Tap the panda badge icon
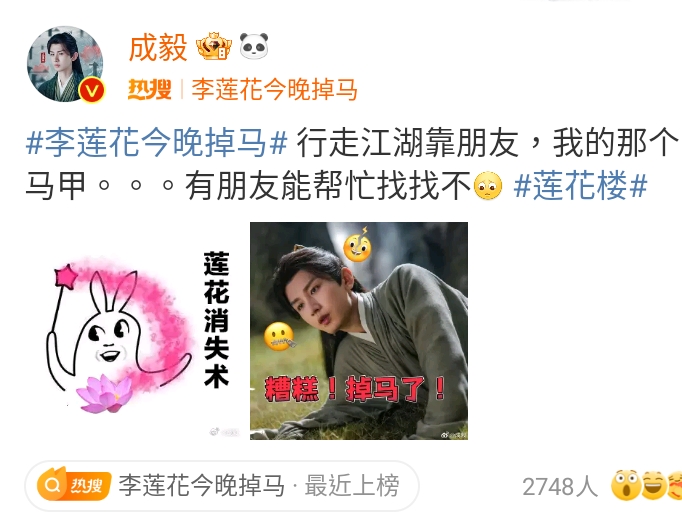Screen dimensions: 682x516 (x=254, y=46)
